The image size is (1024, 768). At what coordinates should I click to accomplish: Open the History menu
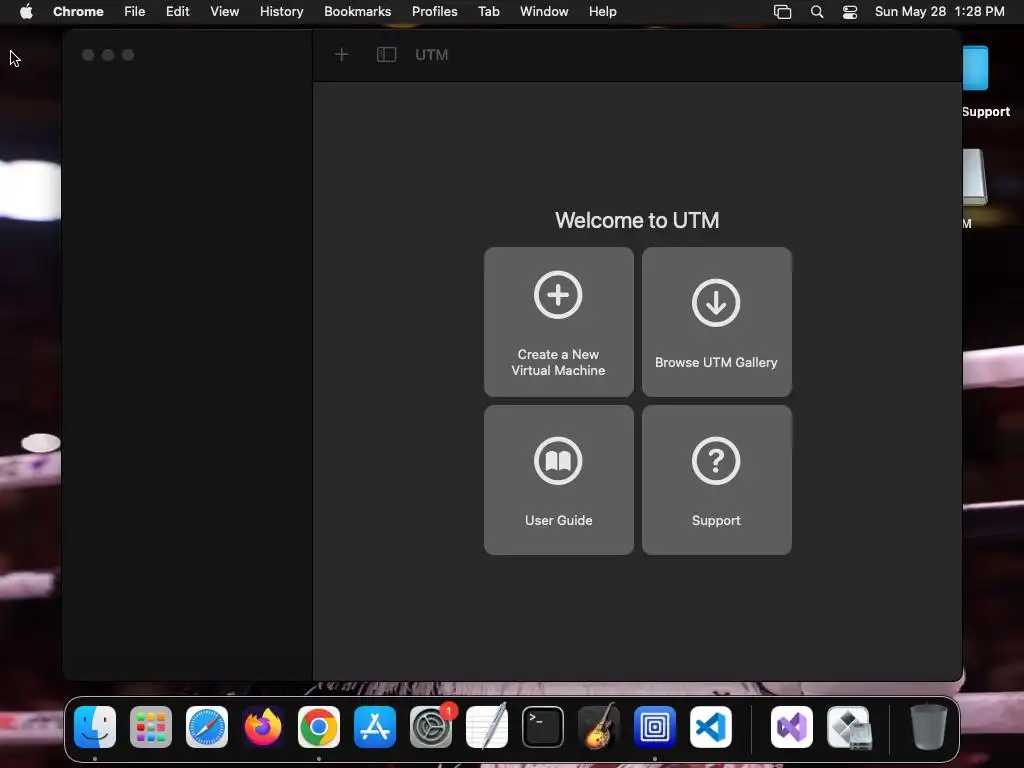[281, 12]
